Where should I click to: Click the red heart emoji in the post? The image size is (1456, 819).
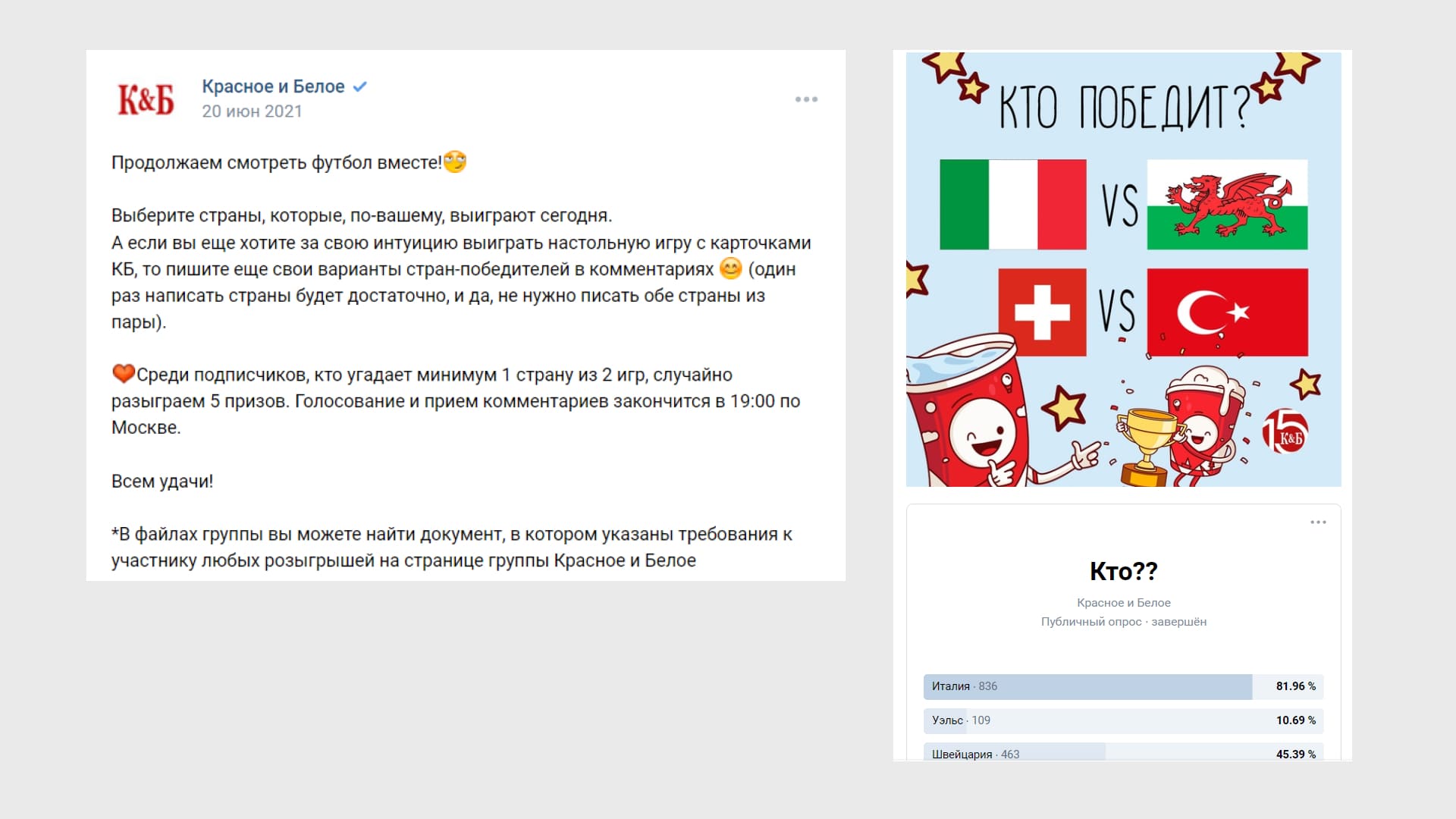click(123, 374)
